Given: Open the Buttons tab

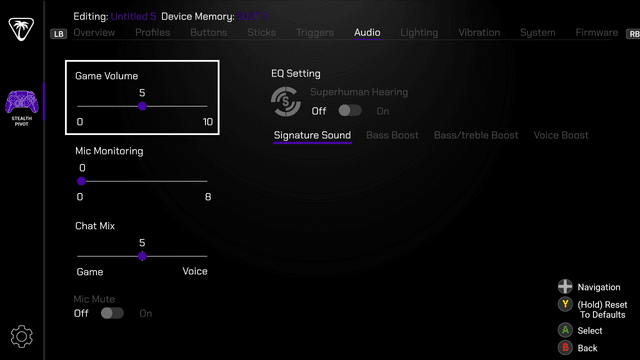Looking at the screenshot, I should click(209, 33).
